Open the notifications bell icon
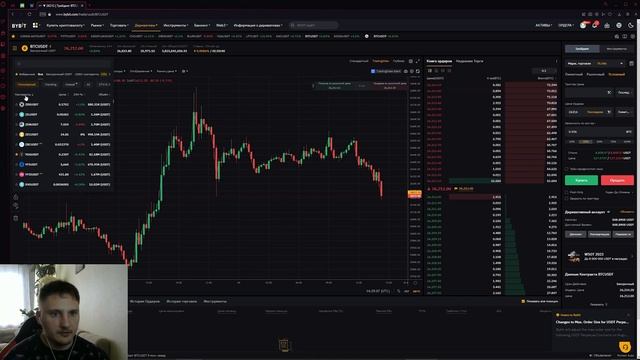The image size is (640, 360). [595, 25]
